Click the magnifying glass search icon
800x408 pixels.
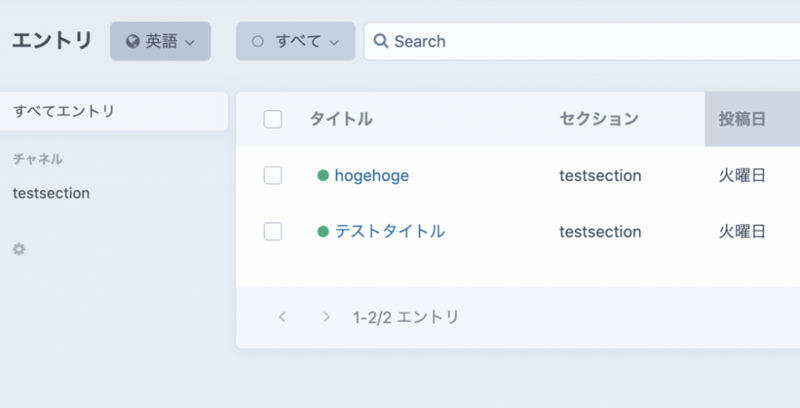381,42
